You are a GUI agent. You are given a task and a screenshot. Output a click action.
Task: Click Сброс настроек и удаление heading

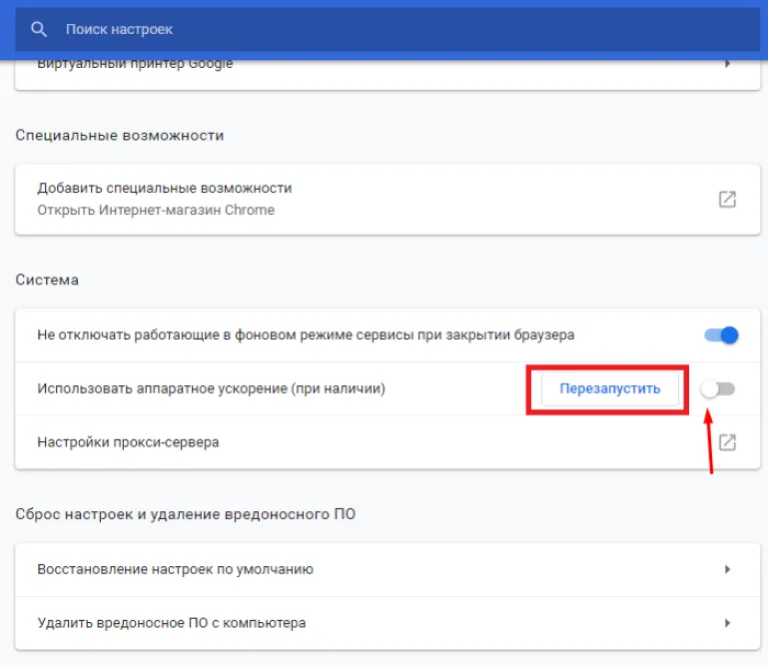click(185, 514)
